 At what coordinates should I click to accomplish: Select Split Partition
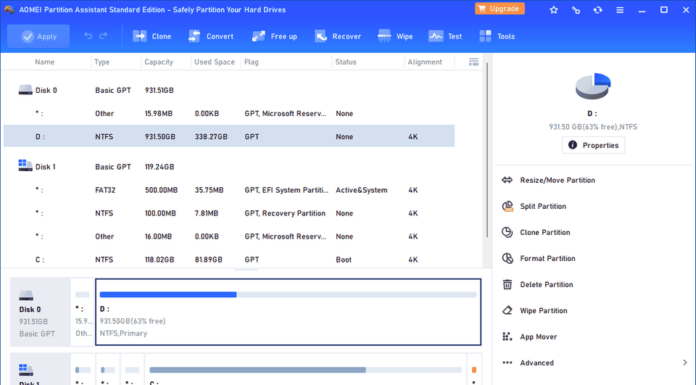coord(543,206)
